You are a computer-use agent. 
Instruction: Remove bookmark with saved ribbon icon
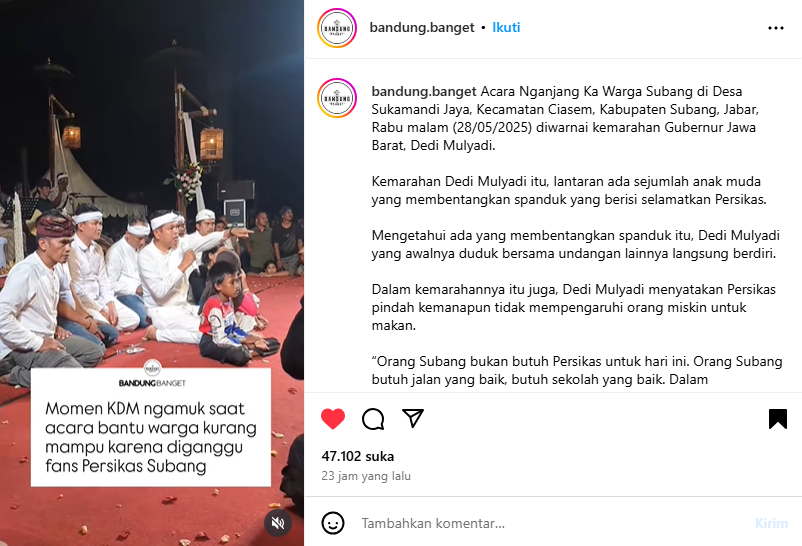click(x=777, y=419)
